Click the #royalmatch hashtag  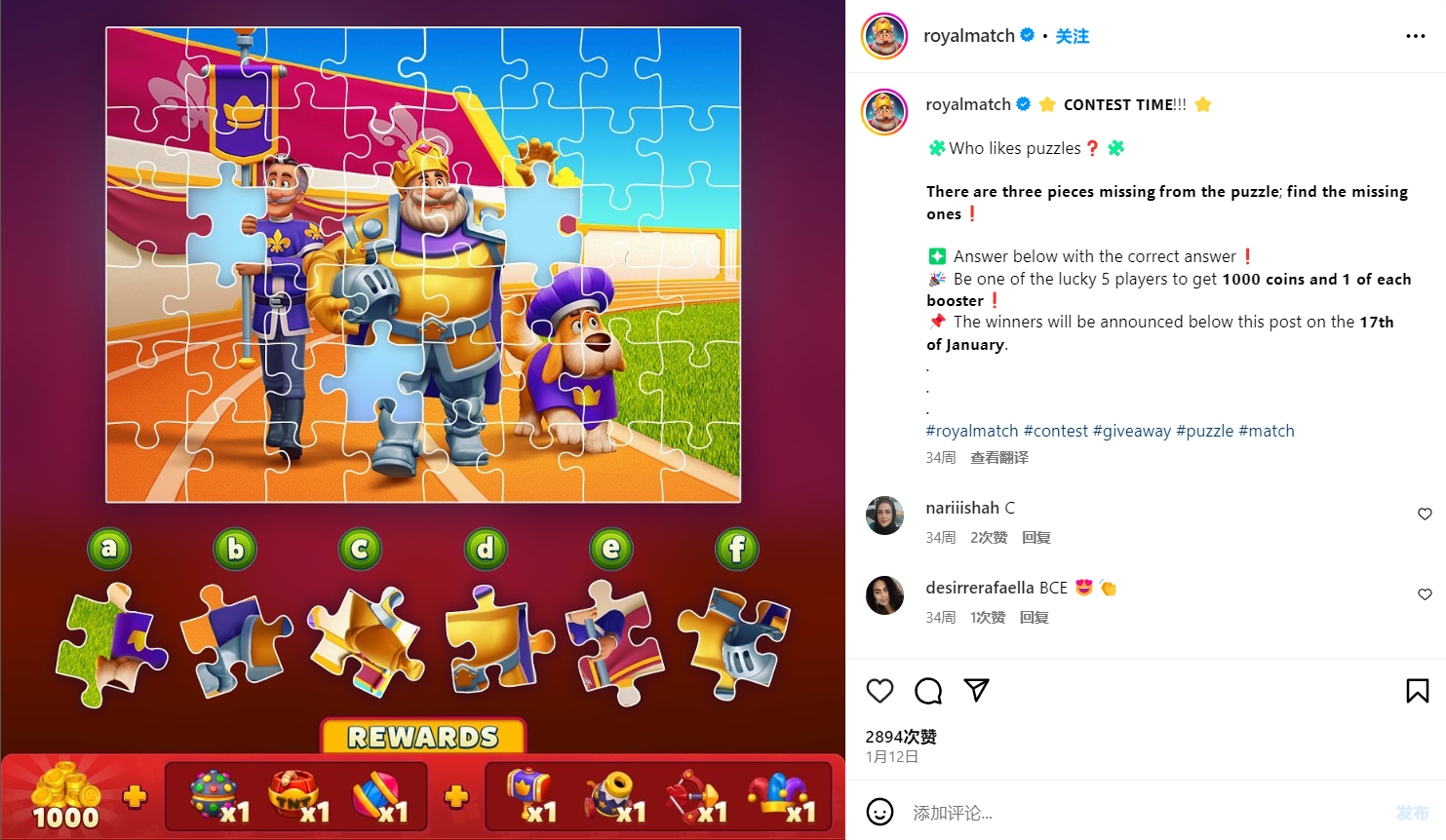point(972,431)
